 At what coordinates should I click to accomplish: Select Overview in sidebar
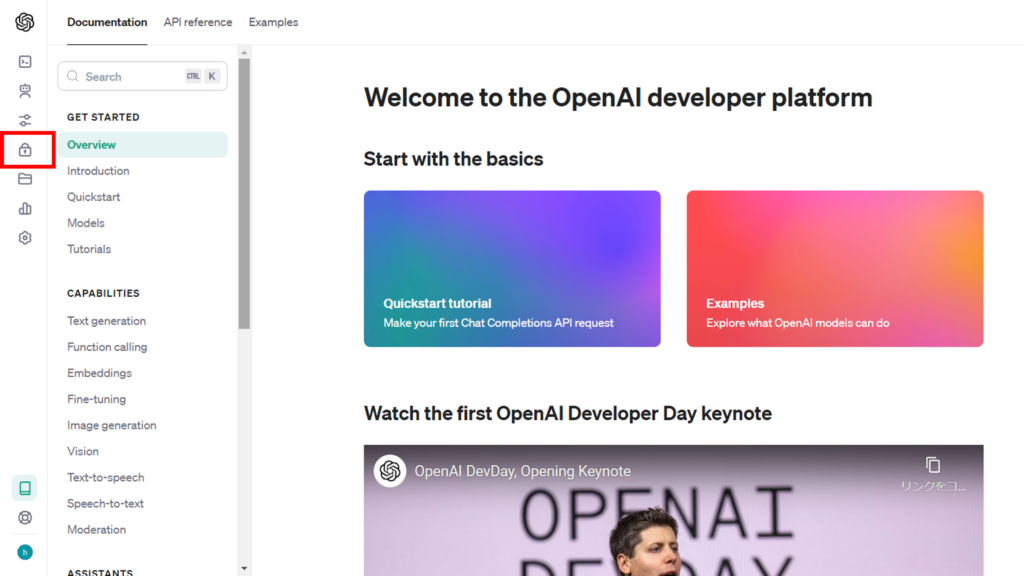coord(142,145)
